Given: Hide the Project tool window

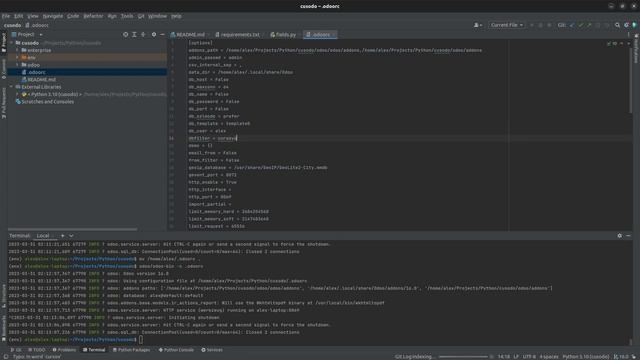Looking at the screenshot, I should pos(162,35).
